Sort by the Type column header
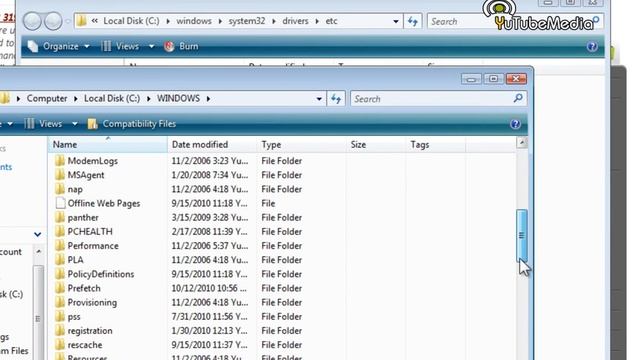The width and height of the screenshot is (640, 360). [302, 145]
